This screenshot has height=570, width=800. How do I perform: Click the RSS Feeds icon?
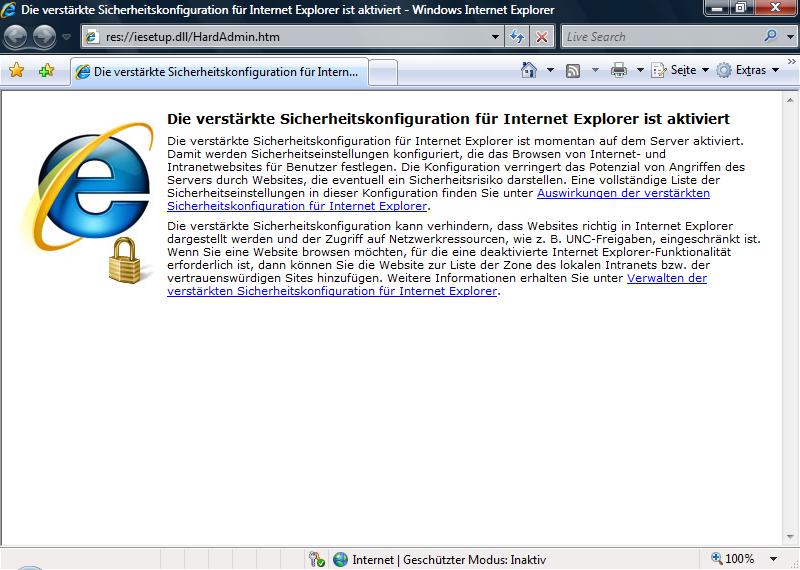[573, 70]
